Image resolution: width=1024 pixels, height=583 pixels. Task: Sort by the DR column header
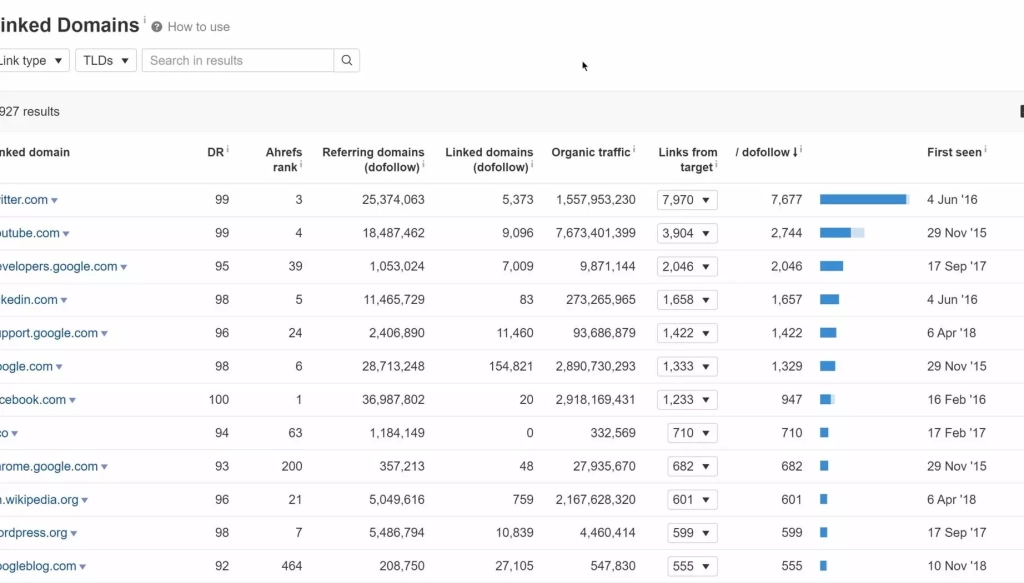click(216, 152)
